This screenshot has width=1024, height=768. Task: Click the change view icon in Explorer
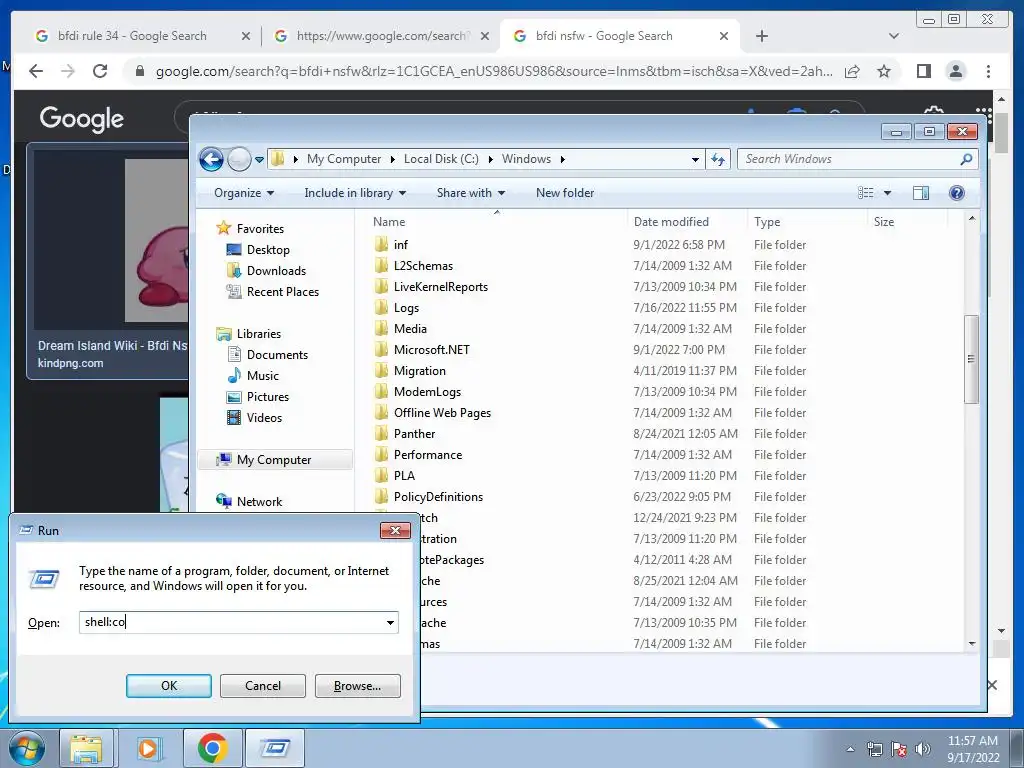tap(865, 193)
